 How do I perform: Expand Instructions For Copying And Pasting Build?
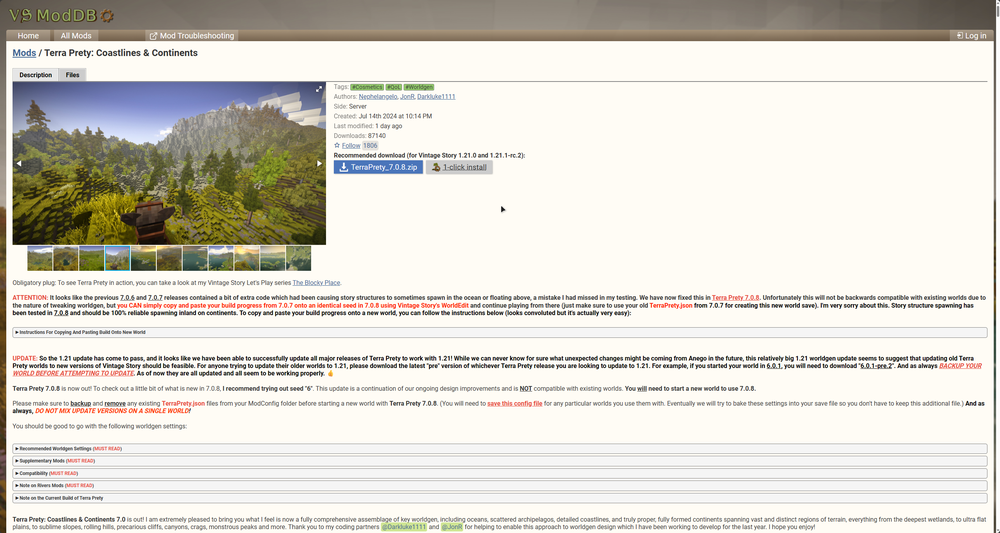coord(500,332)
